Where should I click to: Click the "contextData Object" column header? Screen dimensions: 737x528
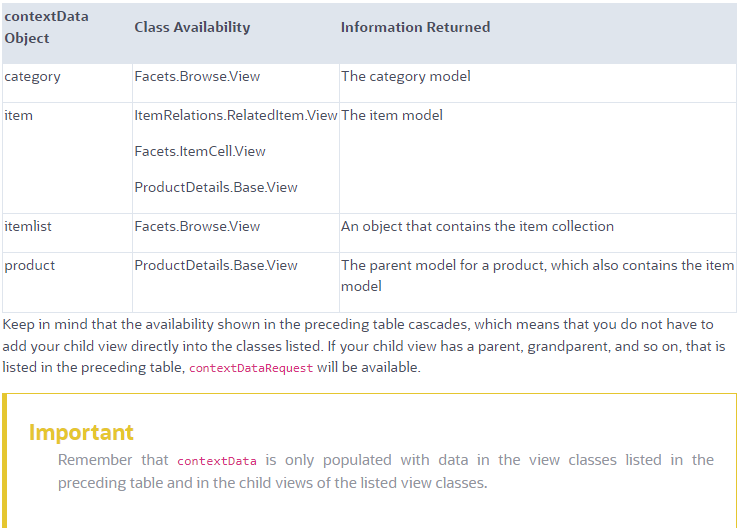click(40, 28)
